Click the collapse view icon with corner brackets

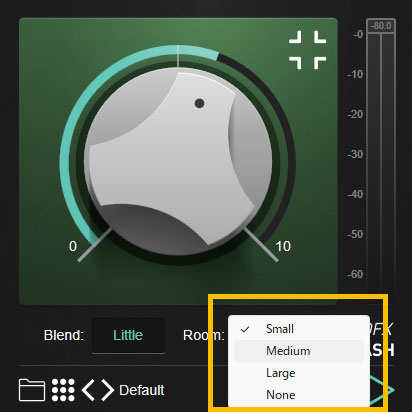coord(307,50)
